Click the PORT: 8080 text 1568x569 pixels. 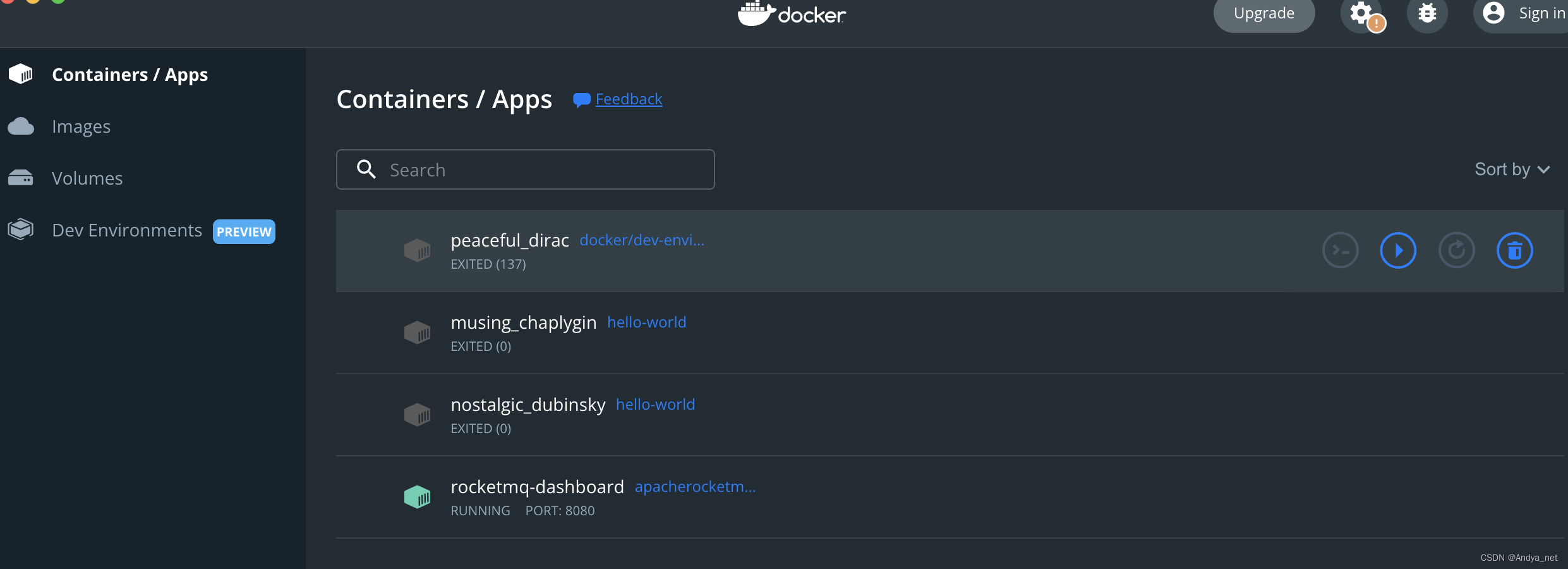tap(560, 511)
